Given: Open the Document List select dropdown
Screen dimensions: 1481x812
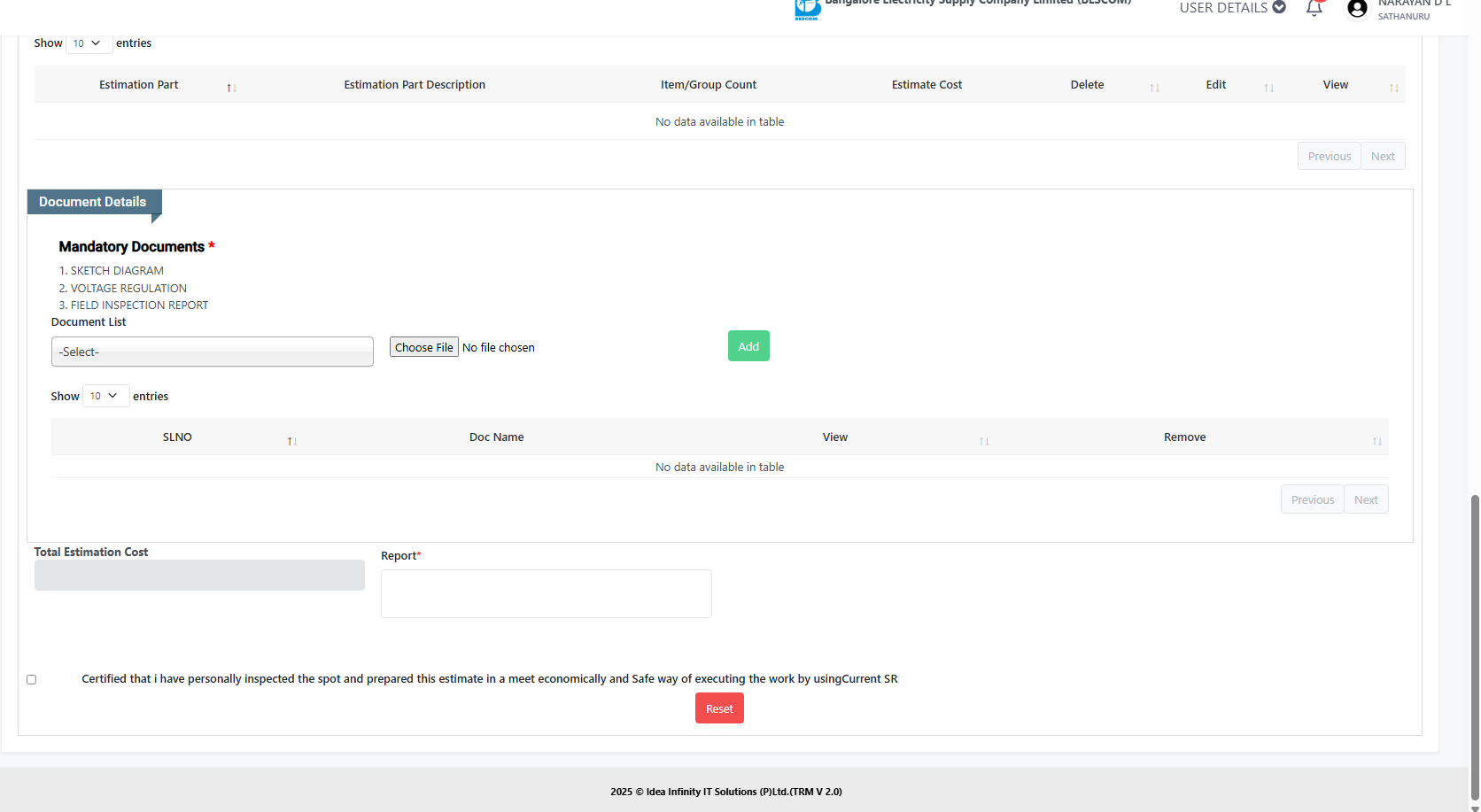Looking at the screenshot, I should pyautogui.click(x=213, y=352).
